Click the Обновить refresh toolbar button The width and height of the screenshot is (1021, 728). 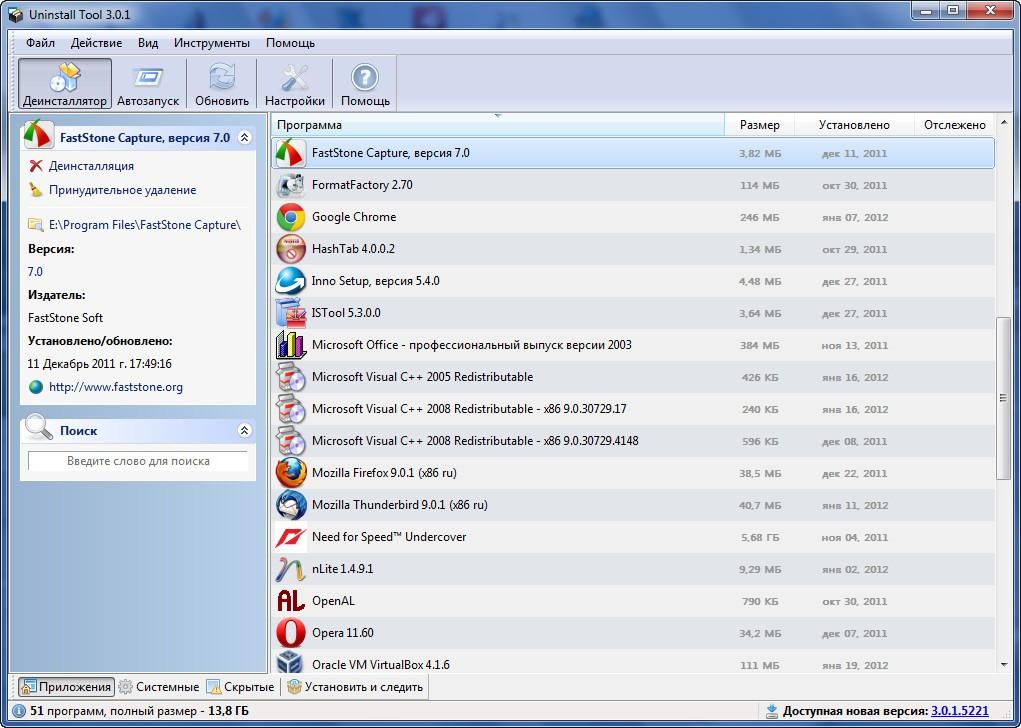(222, 84)
